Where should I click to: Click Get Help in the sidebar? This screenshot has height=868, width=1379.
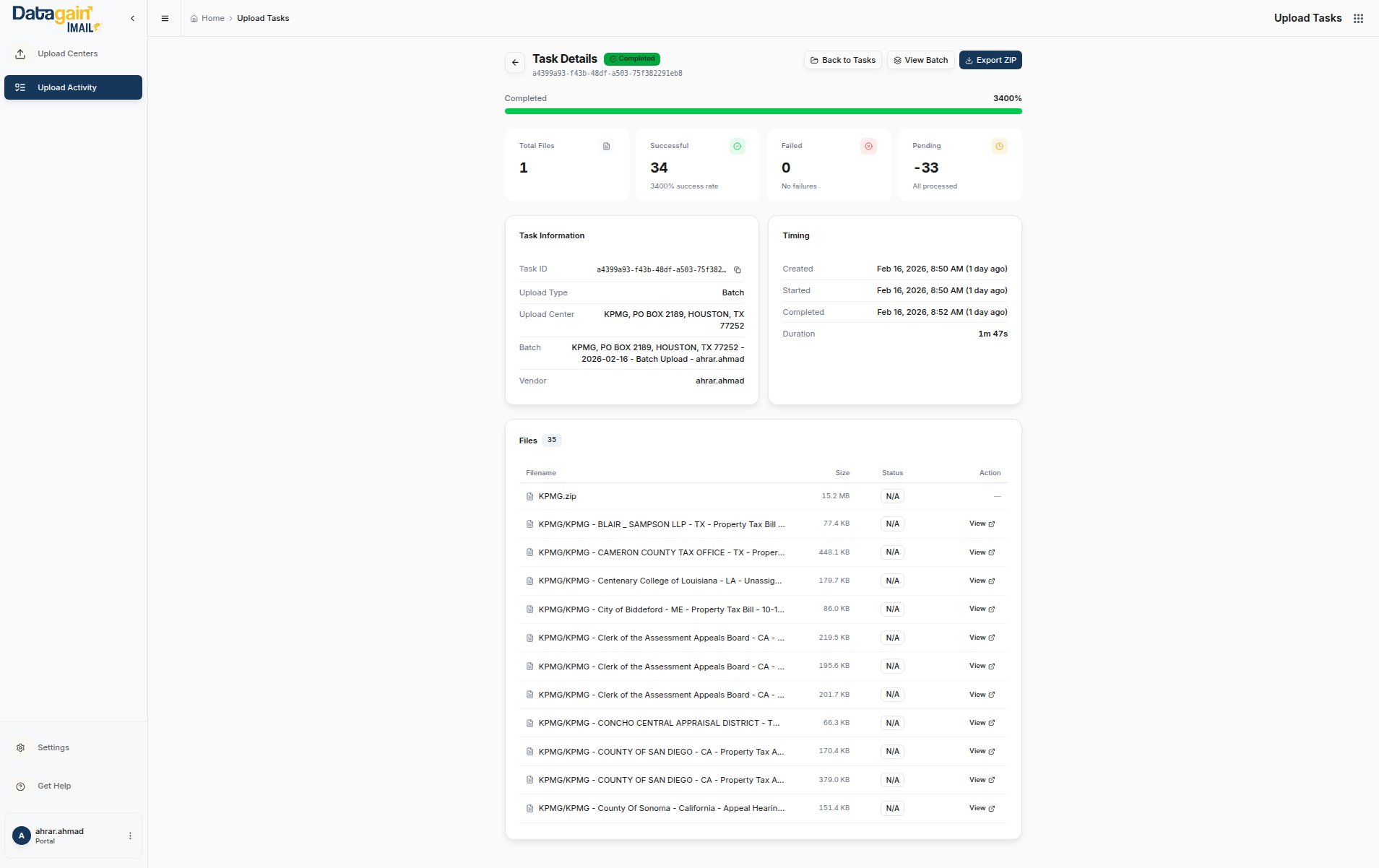coord(54,786)
